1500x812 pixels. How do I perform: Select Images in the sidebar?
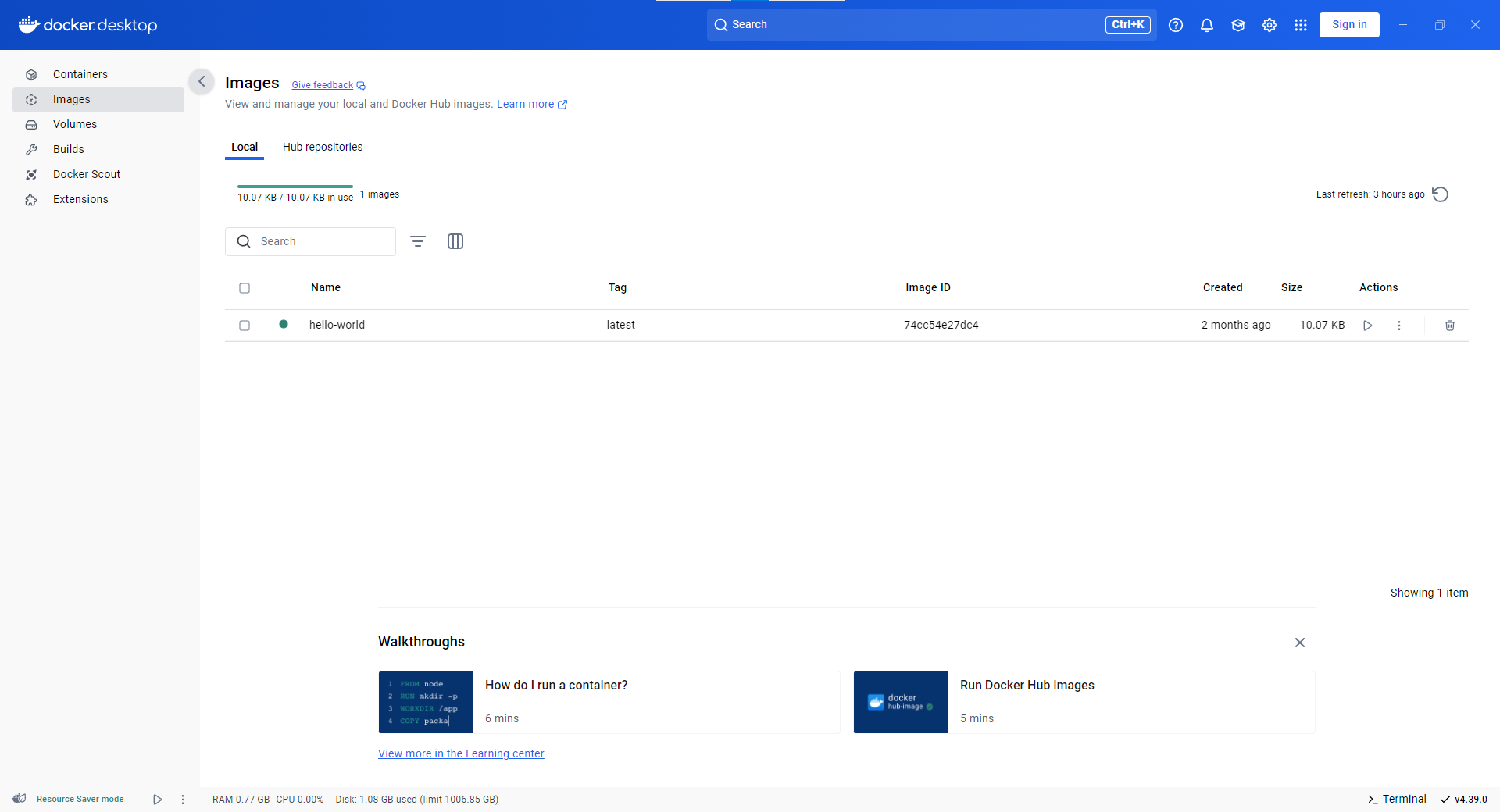tap(98, 99)
